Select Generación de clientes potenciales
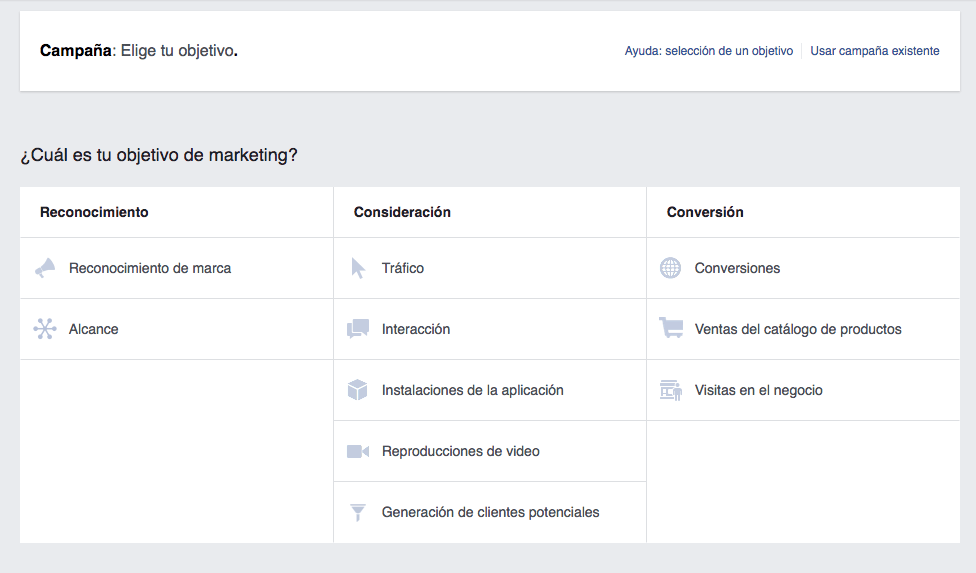The image size is (976, 573). pos(490,512)
